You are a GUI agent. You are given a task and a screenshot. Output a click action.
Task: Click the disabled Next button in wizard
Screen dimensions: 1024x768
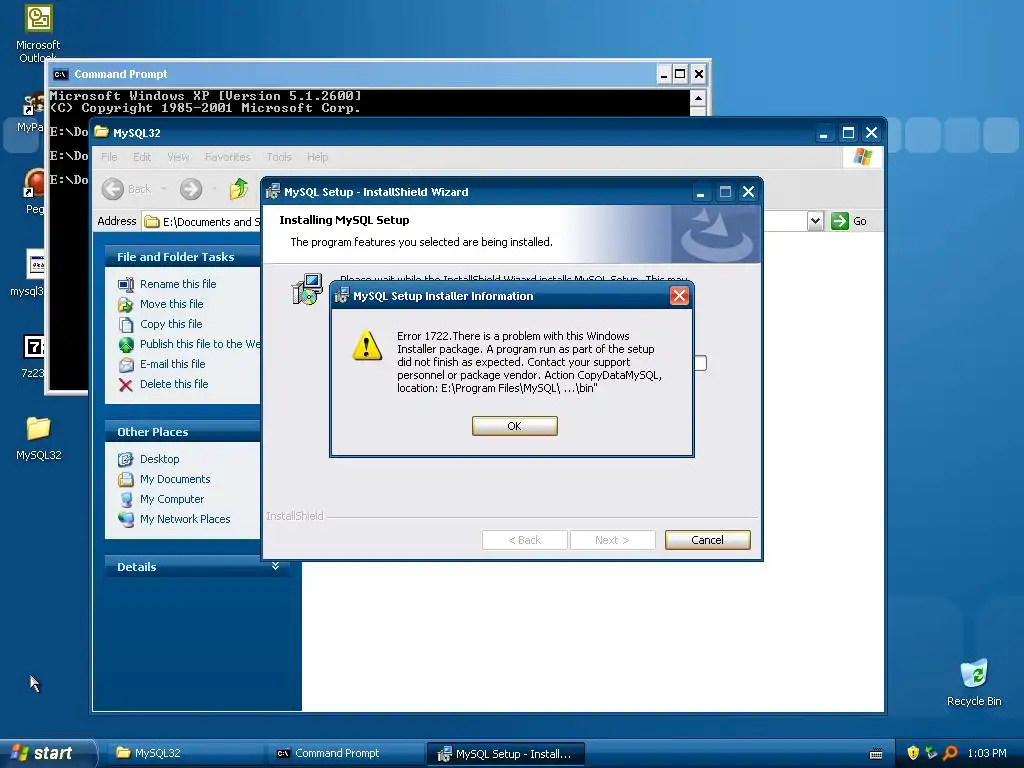pos(612,540)
